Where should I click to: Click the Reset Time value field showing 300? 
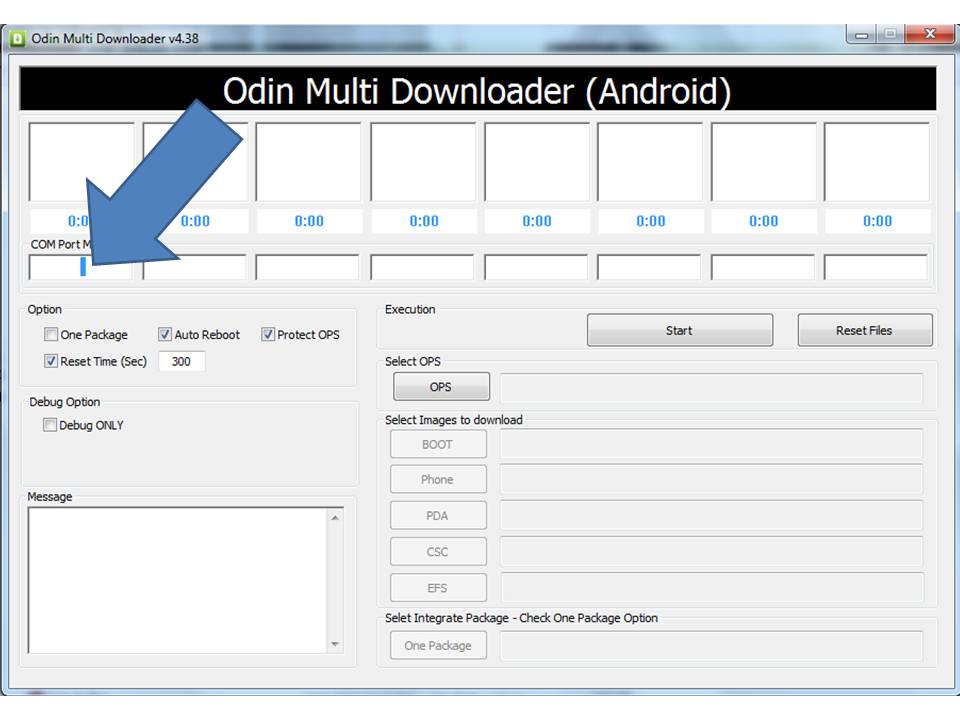(182, 361)
